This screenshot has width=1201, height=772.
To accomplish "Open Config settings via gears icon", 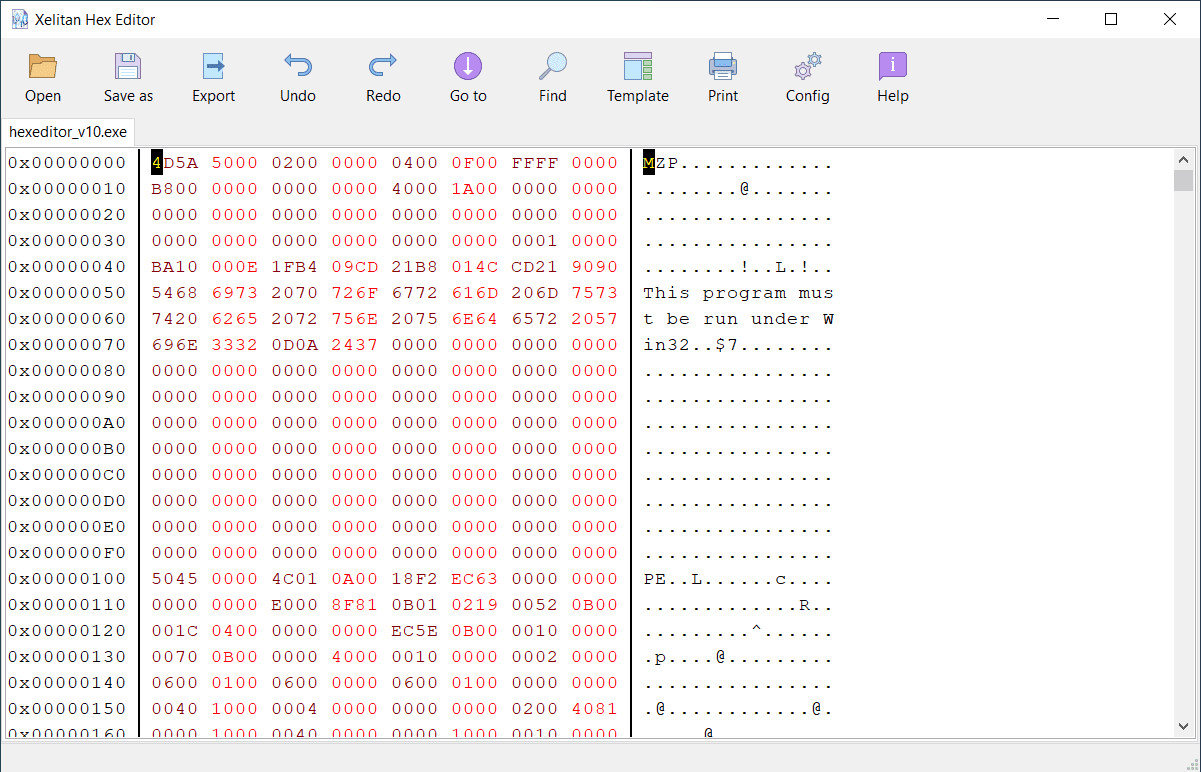I will pyautogui.click(x=808, y=67).
